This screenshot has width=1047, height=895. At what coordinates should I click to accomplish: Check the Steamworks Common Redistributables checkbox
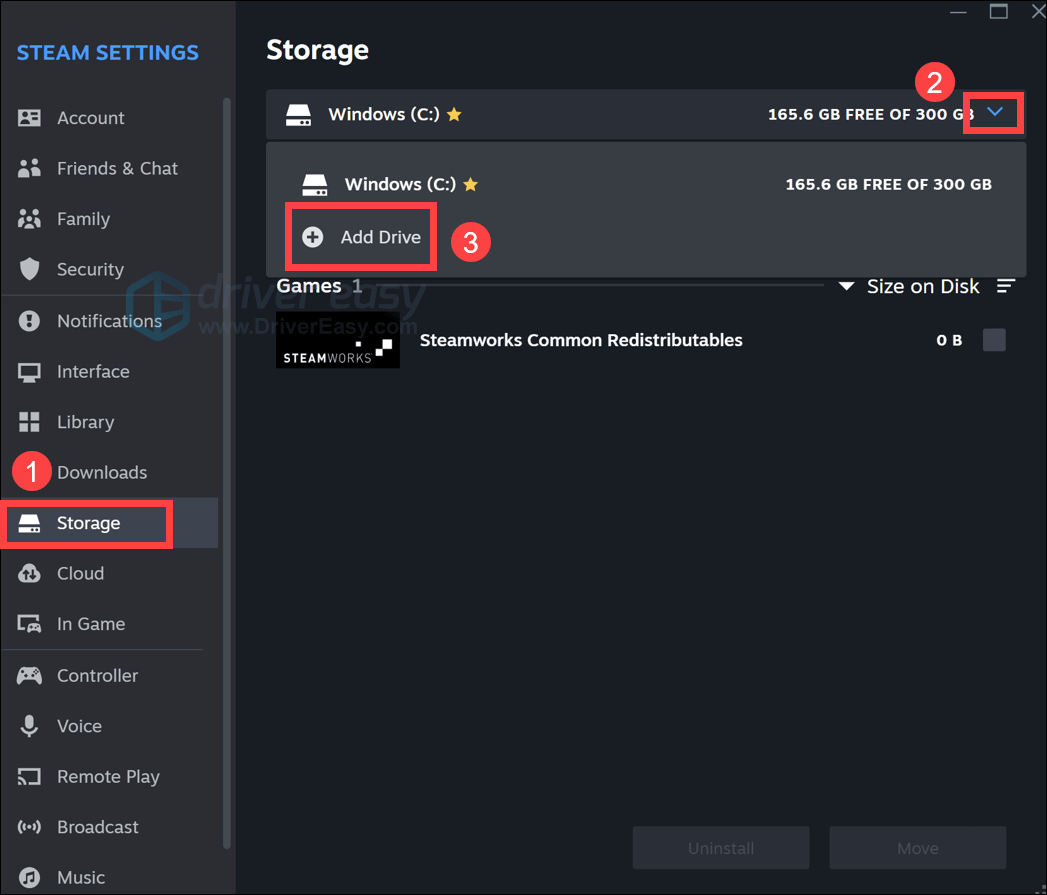coord(994,340)
